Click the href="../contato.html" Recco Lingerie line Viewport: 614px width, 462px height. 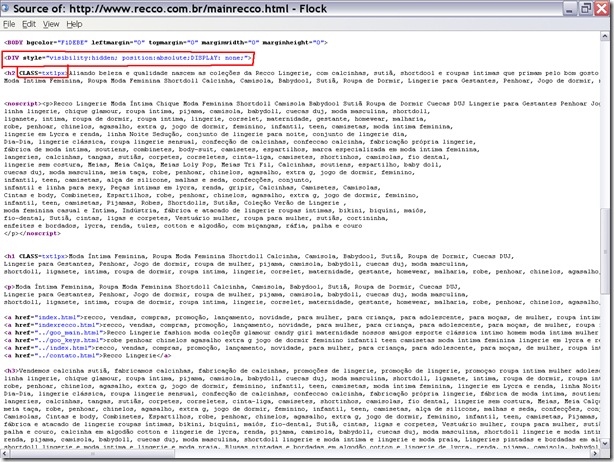[x=87, y=356]
